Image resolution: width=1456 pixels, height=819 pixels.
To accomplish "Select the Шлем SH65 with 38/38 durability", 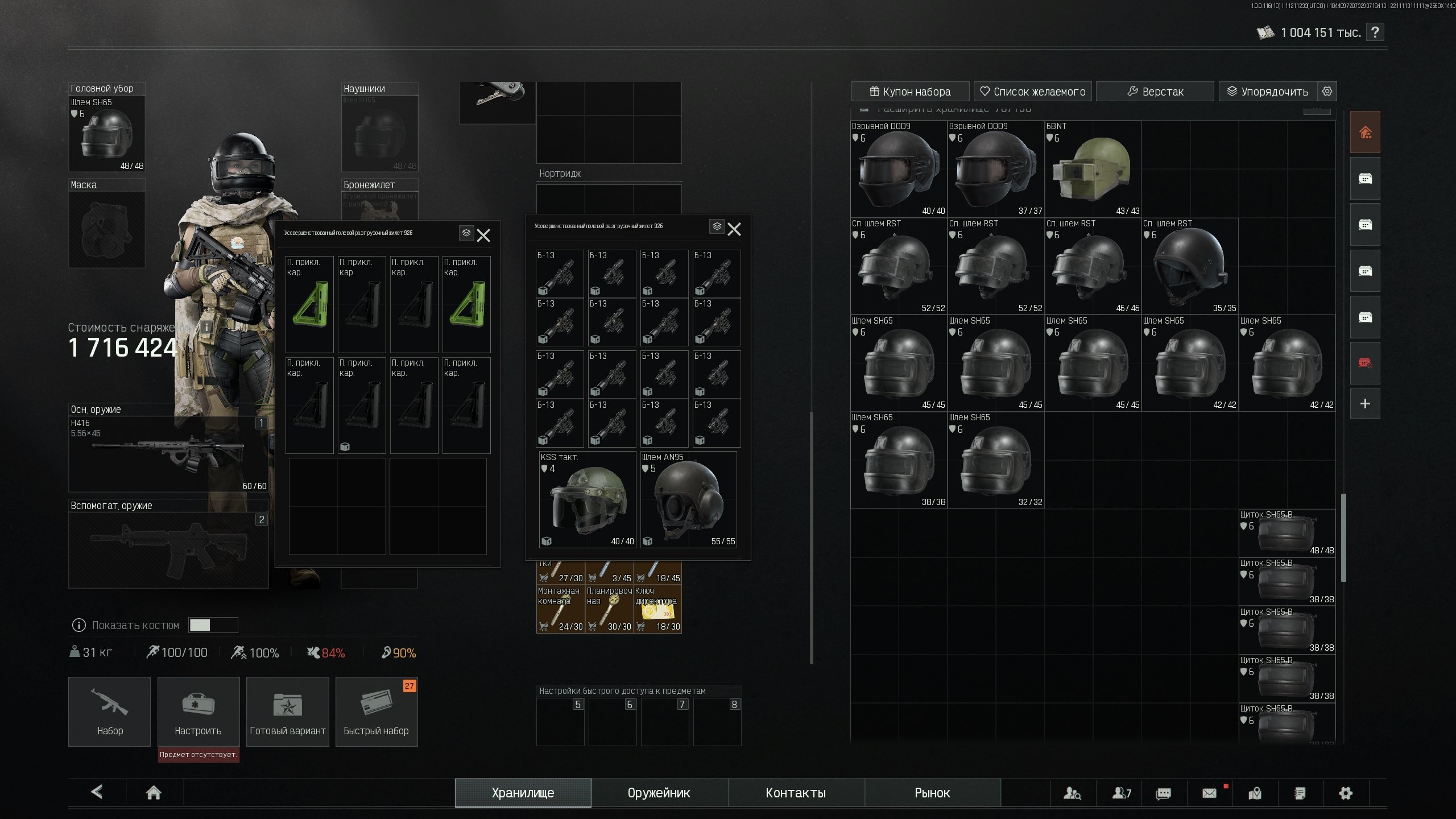I will click(x=899, y=460).
